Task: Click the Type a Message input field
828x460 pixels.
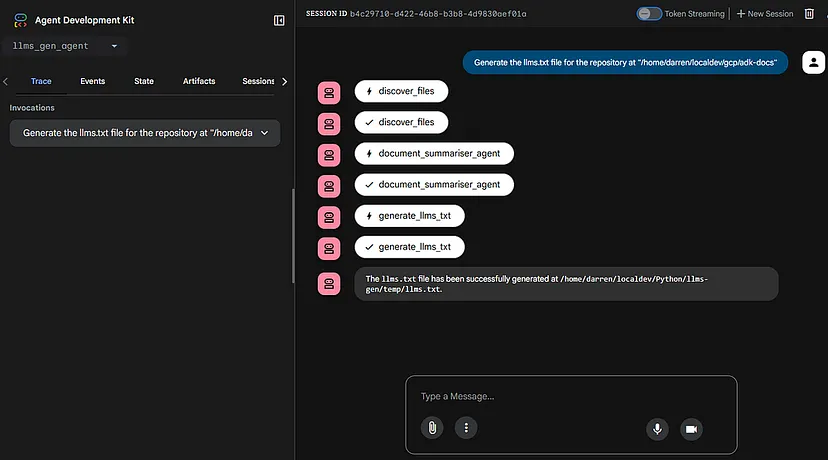Action: tap(570, 396)
